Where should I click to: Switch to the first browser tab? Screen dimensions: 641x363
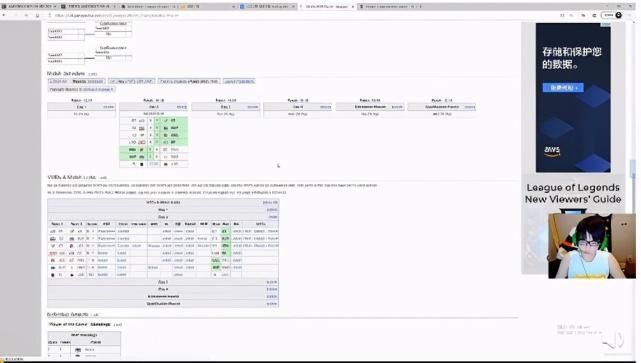coord(29,7)
